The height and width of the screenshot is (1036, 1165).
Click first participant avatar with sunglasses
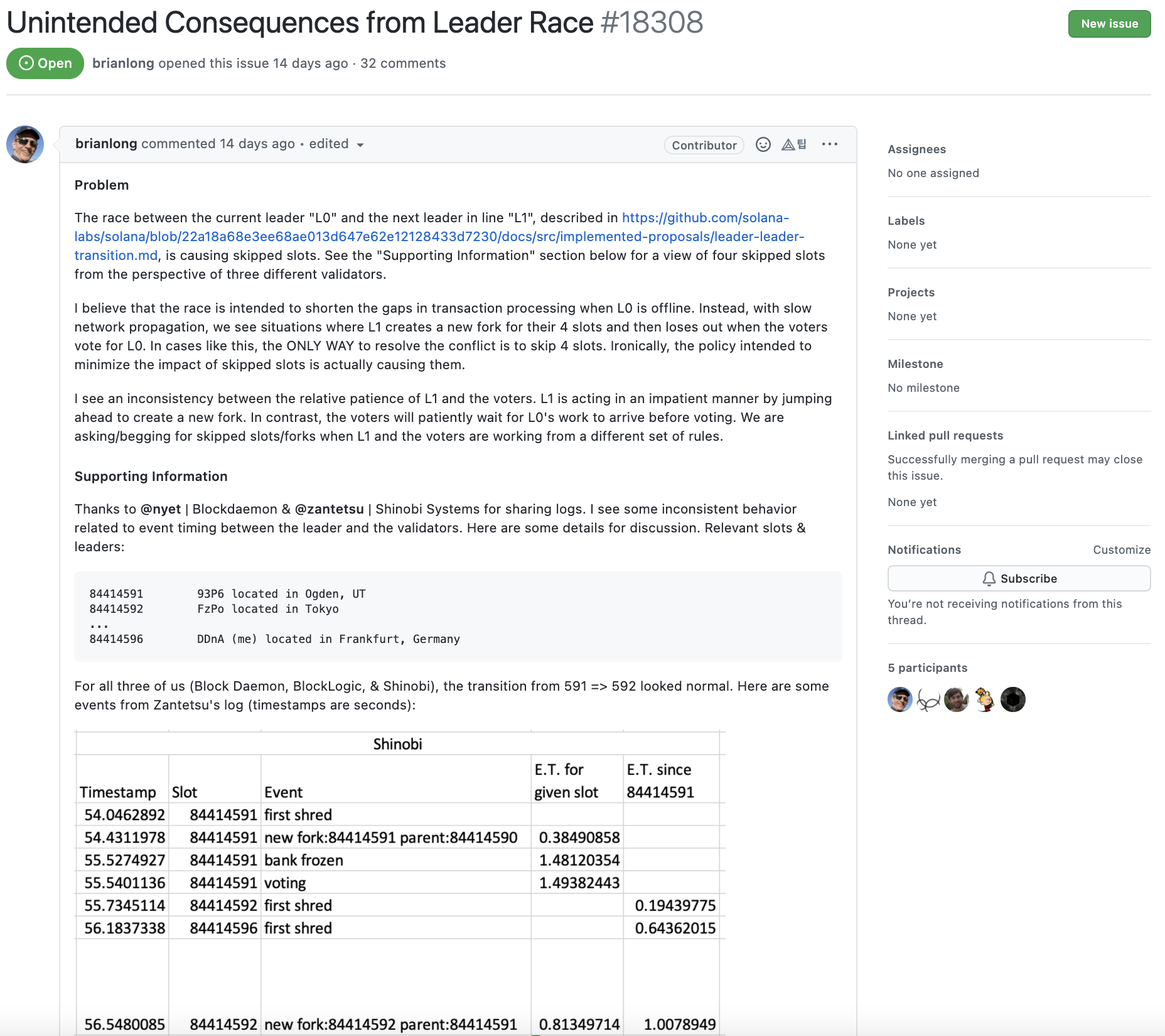[900, 699]
